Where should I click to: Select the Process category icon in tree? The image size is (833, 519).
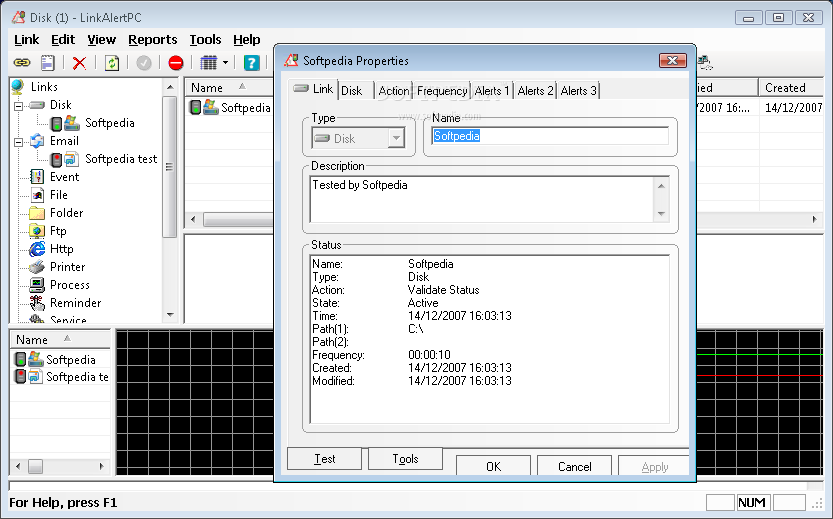point(37,285)
